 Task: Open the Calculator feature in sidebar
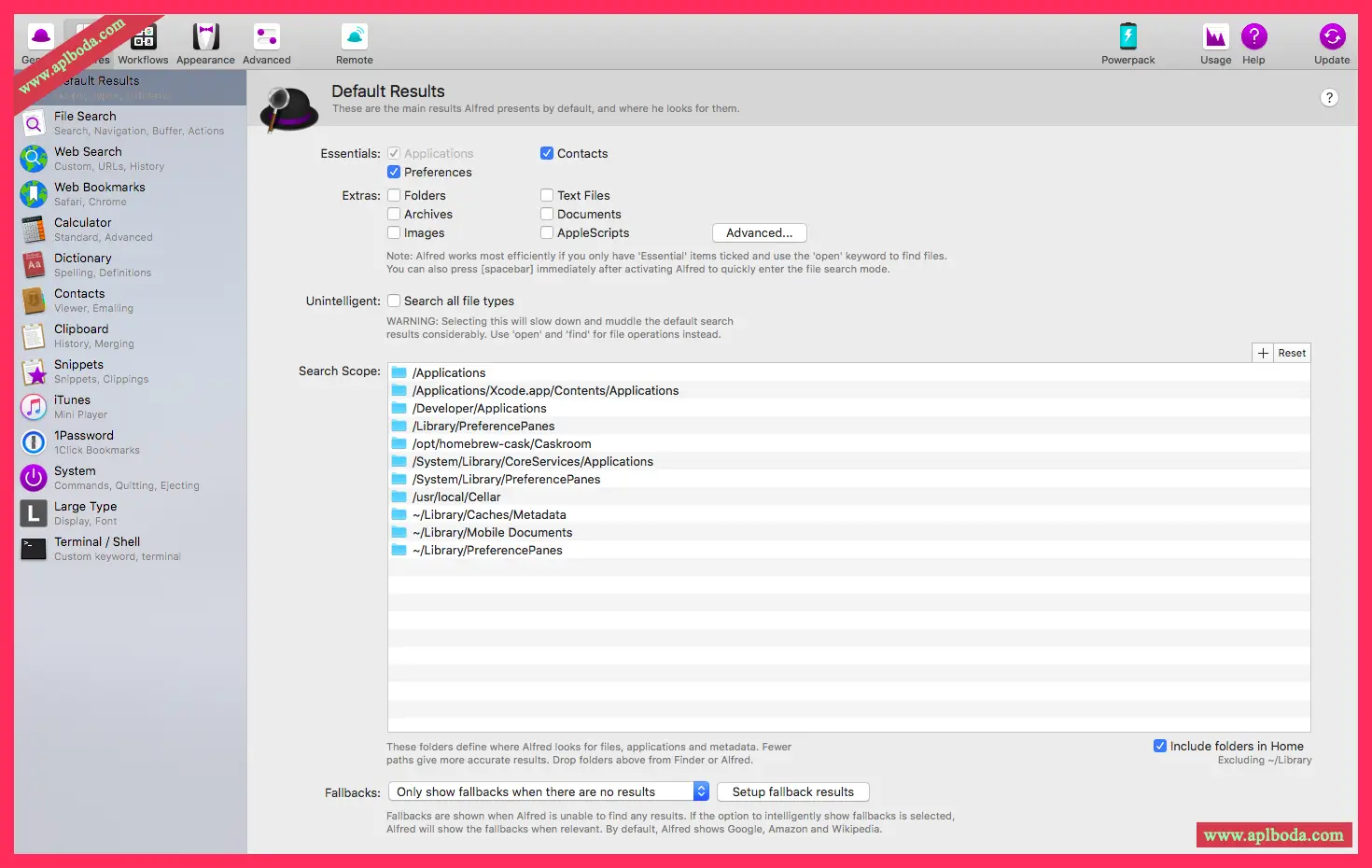tap(82, 229)
